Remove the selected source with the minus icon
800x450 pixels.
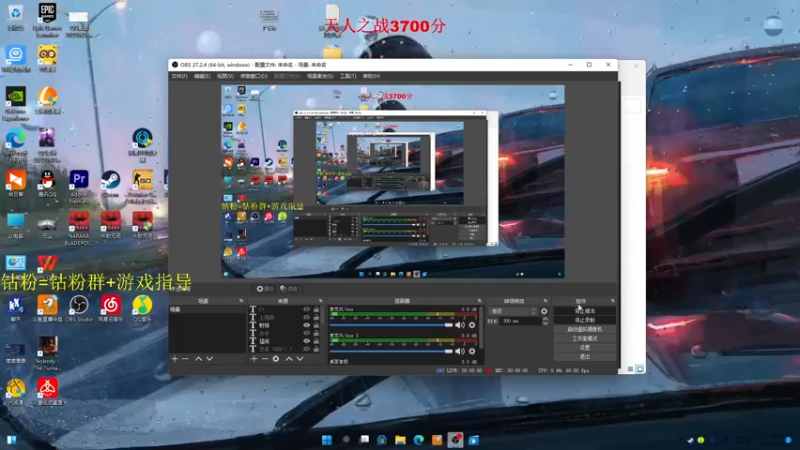click(265, 359)
